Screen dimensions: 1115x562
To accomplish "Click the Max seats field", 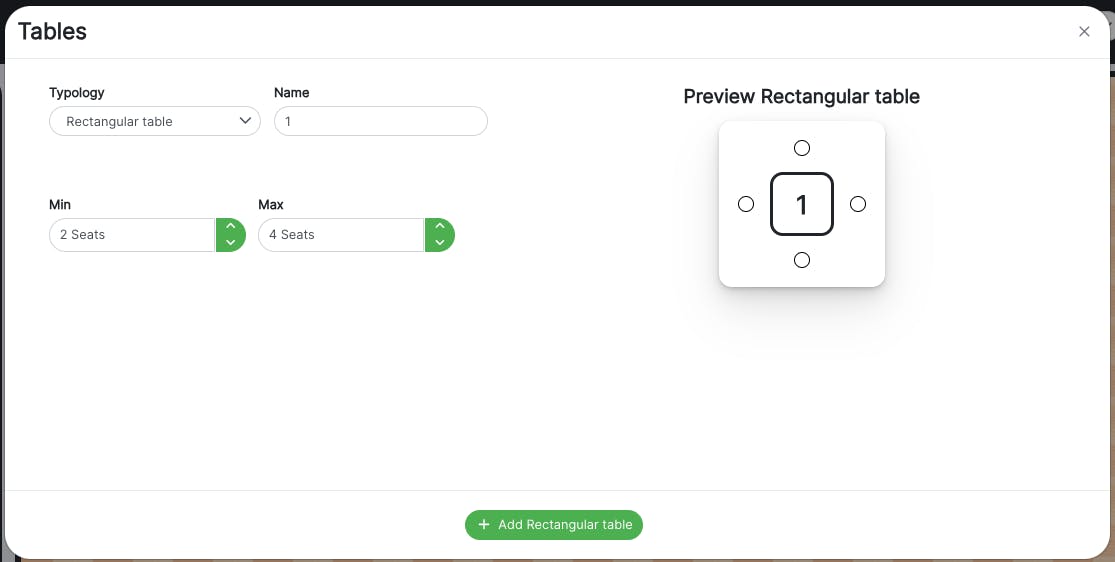I will [341, 235].
